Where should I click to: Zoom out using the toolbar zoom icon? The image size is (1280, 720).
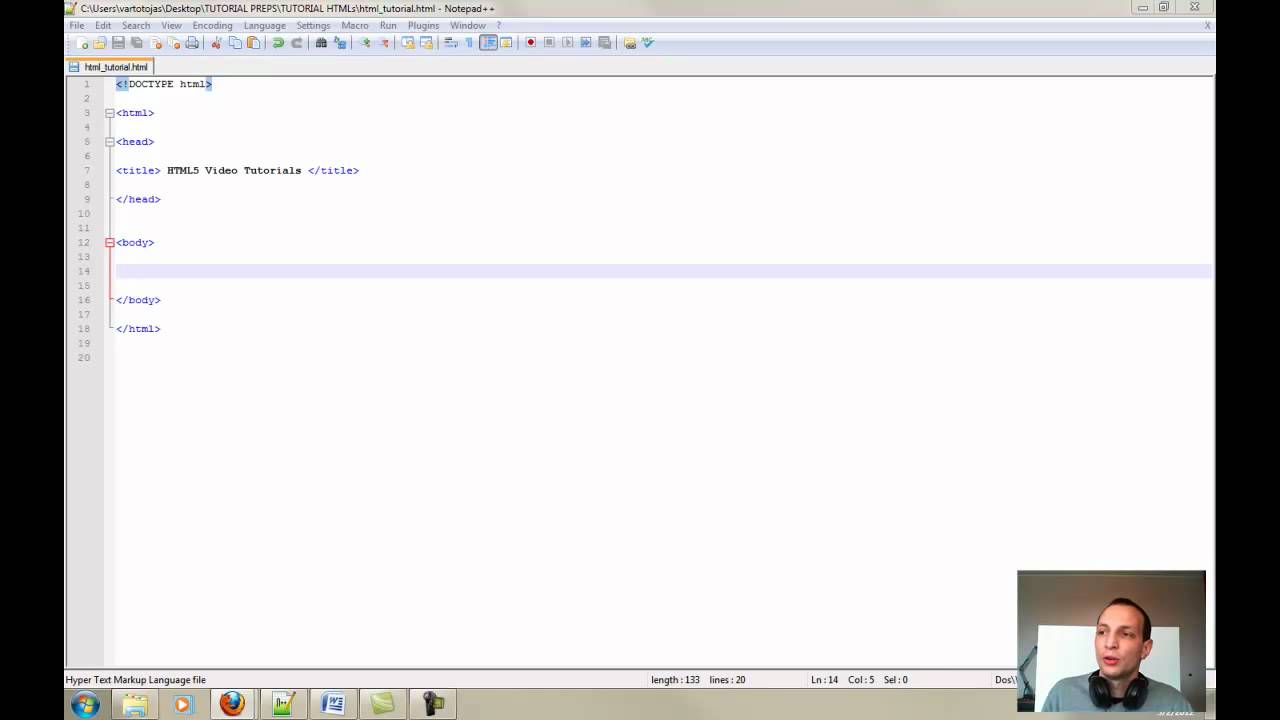click(x=384, y=43)
